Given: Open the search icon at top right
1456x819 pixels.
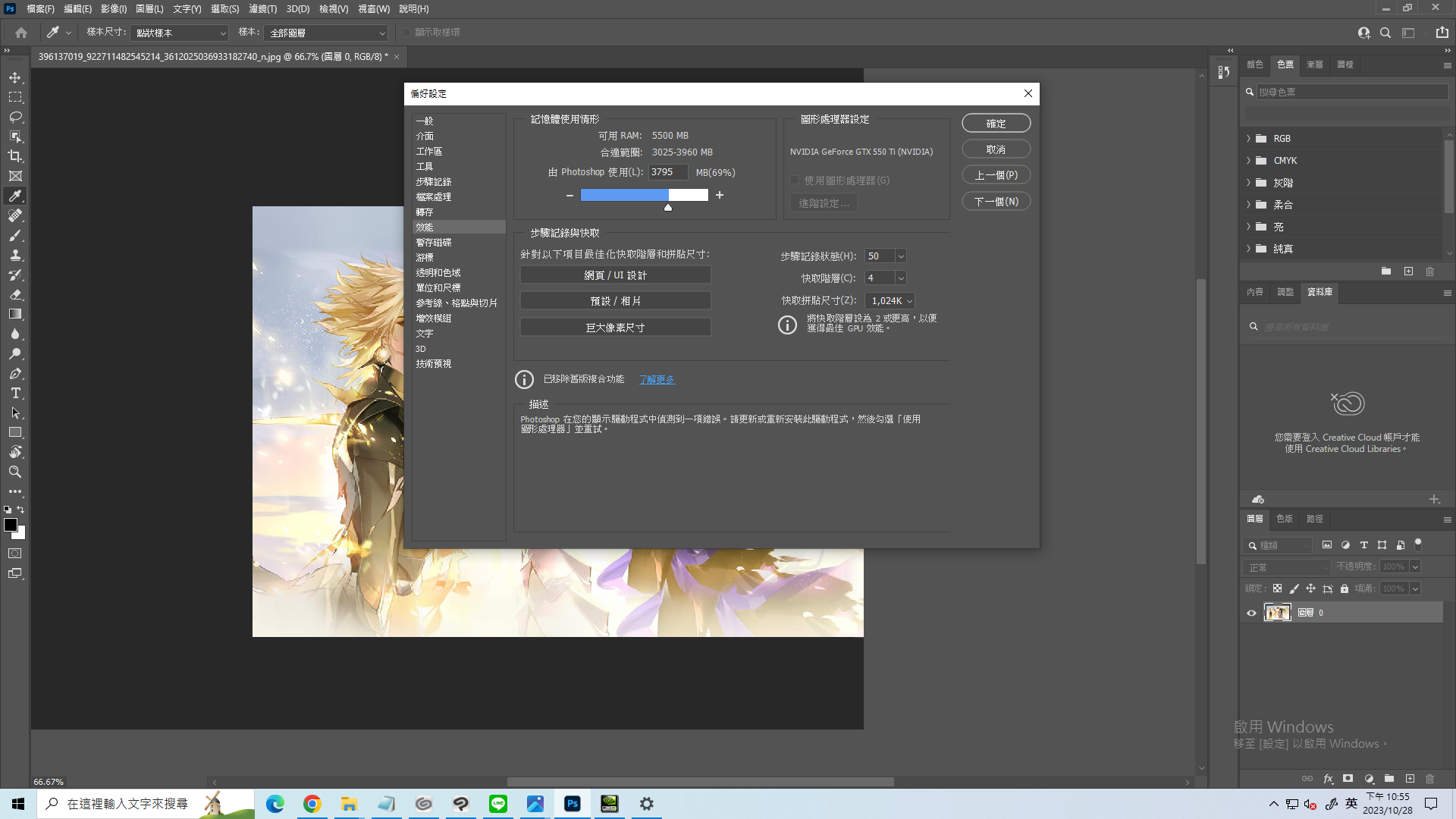Looking at the screenshot, I should [1385, 33].
